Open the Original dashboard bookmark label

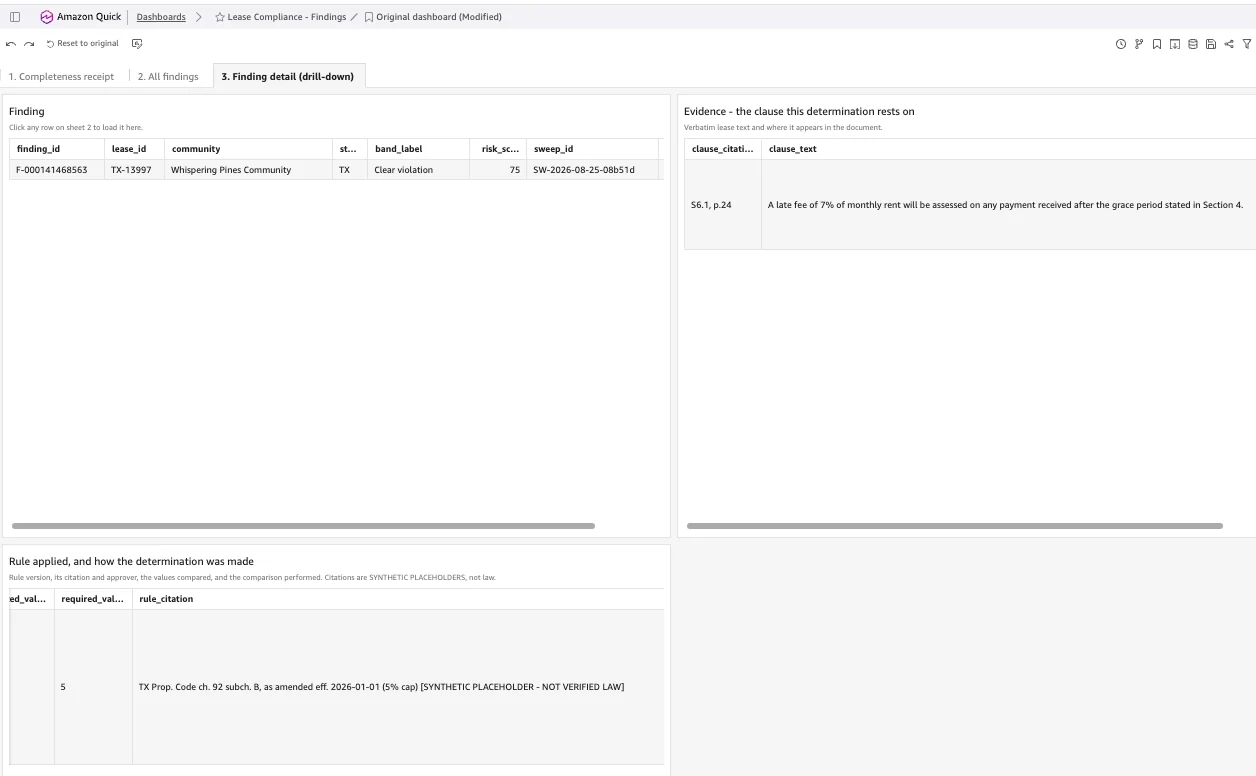pos(439,17)
